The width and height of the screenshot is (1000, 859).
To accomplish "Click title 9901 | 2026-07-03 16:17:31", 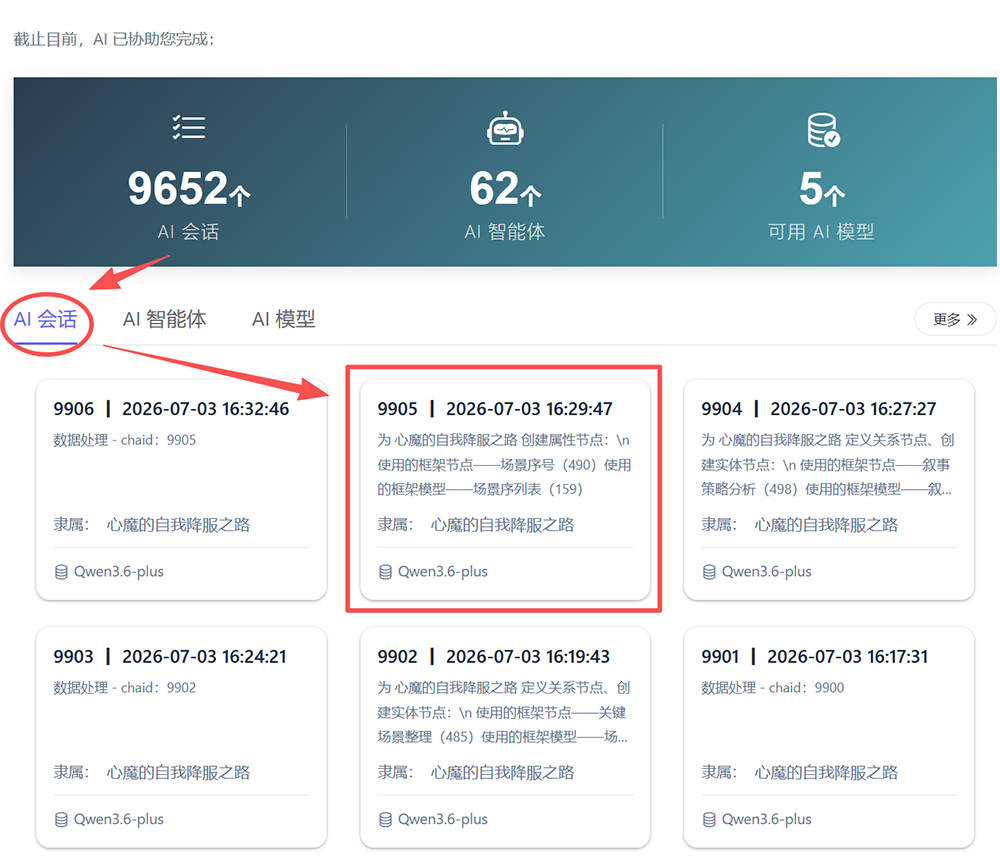I will click(814, 656).
